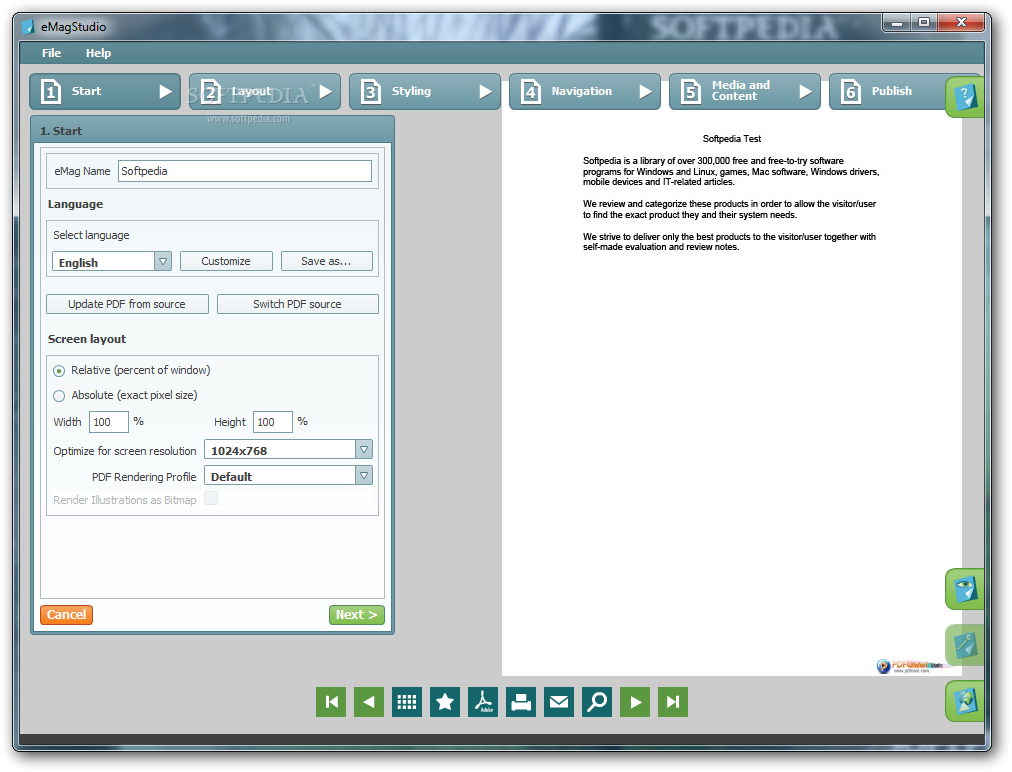Expand PDF Rendering Profile Default dropdown
Viewport: 1012px width, 772px height.
click(x=288, y=476)
